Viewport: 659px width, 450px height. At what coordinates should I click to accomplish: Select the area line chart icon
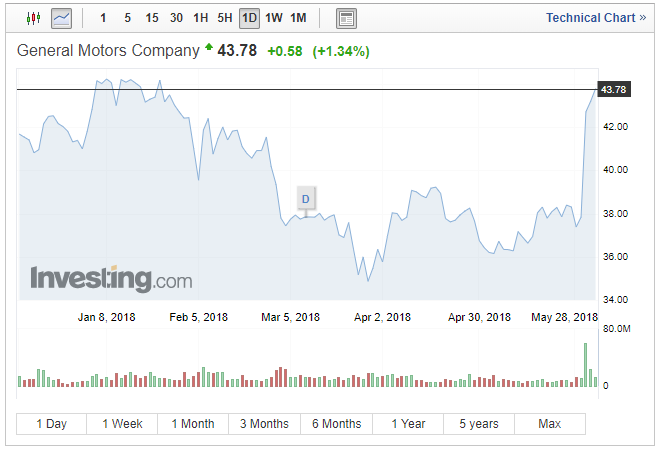62,18
